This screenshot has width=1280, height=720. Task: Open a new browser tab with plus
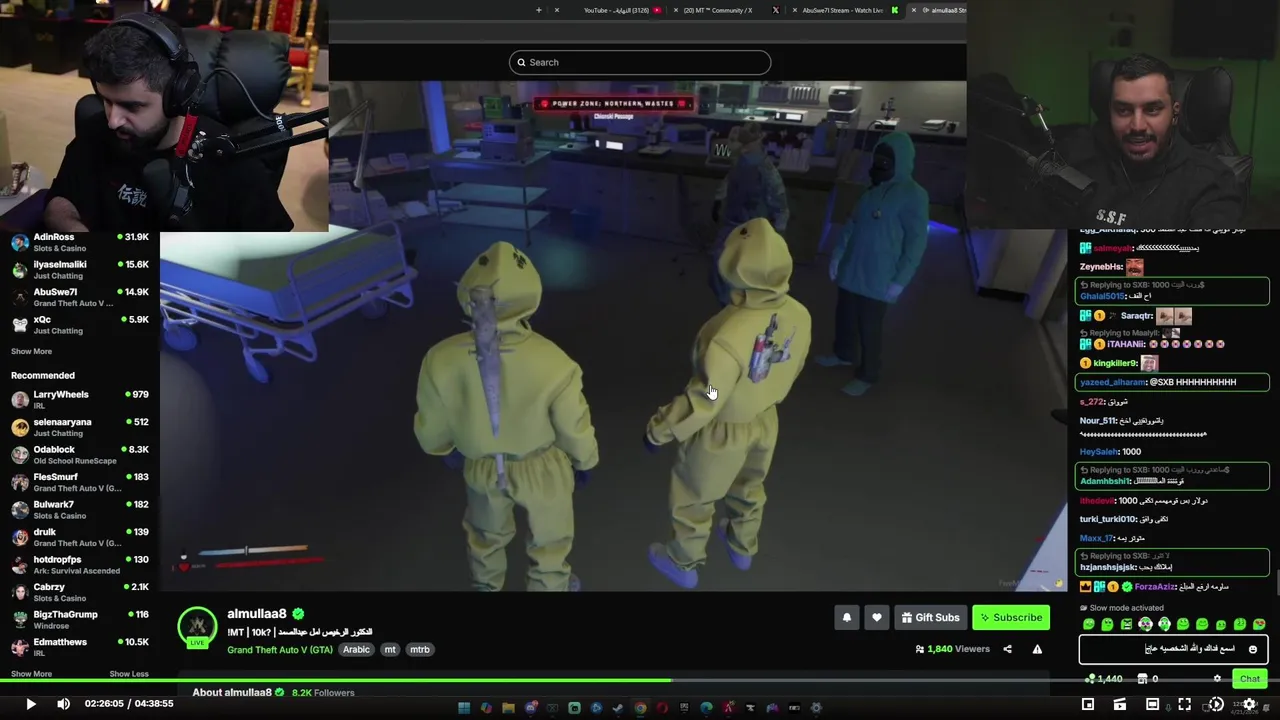[x=539, y=10]
